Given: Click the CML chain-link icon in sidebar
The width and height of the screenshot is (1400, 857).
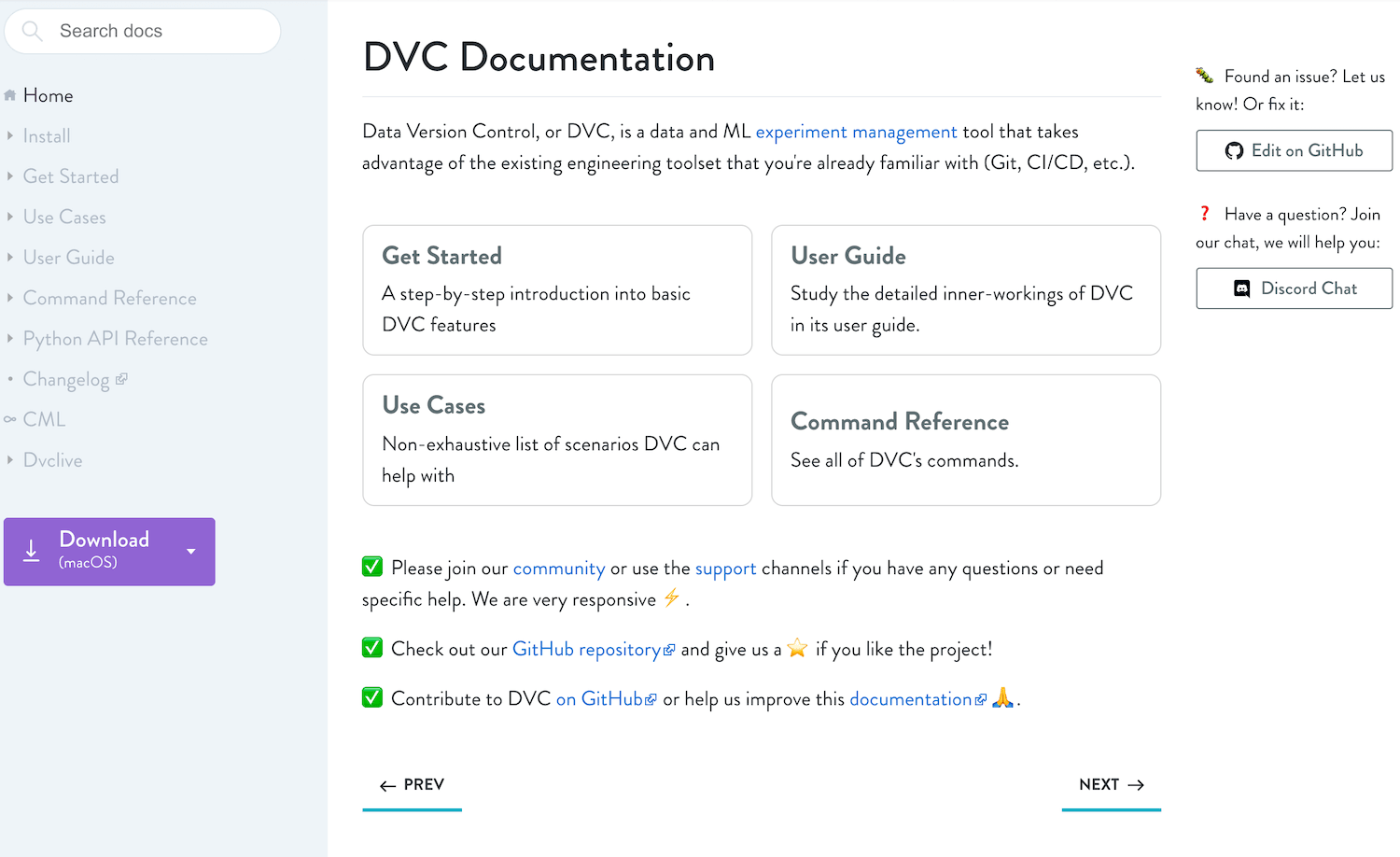Looking at the screenshot, I should coord(9,419).
